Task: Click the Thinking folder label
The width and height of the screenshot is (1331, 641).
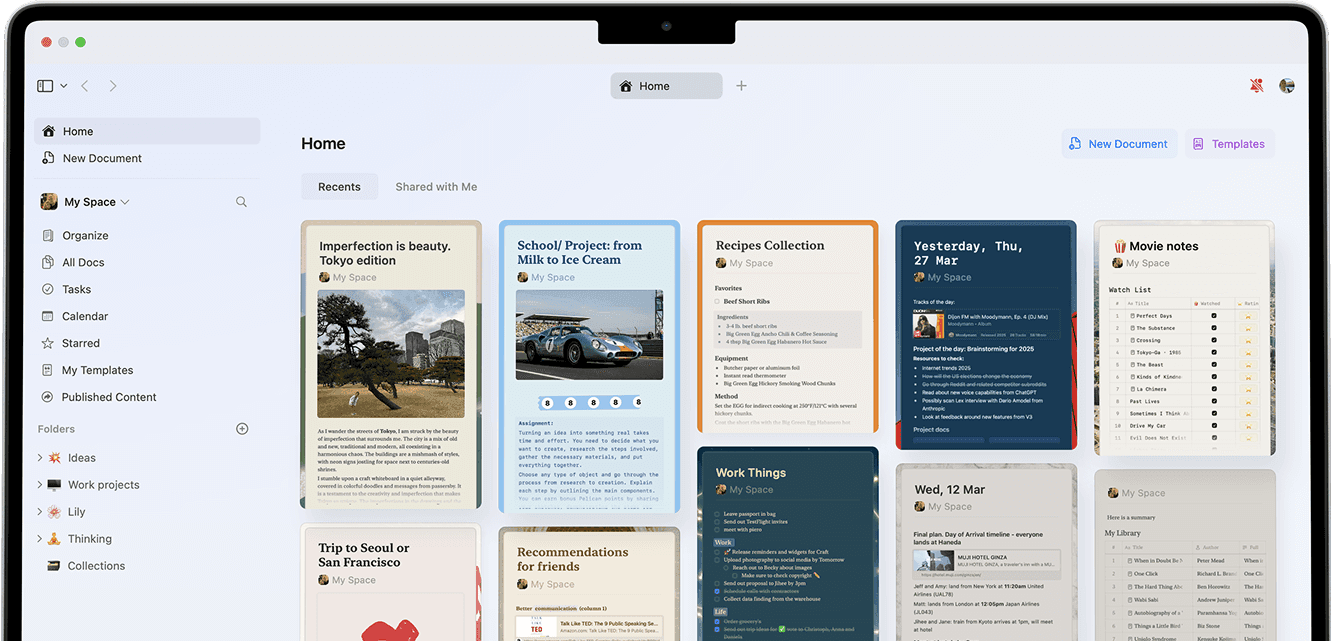Action: click(90, 539)
